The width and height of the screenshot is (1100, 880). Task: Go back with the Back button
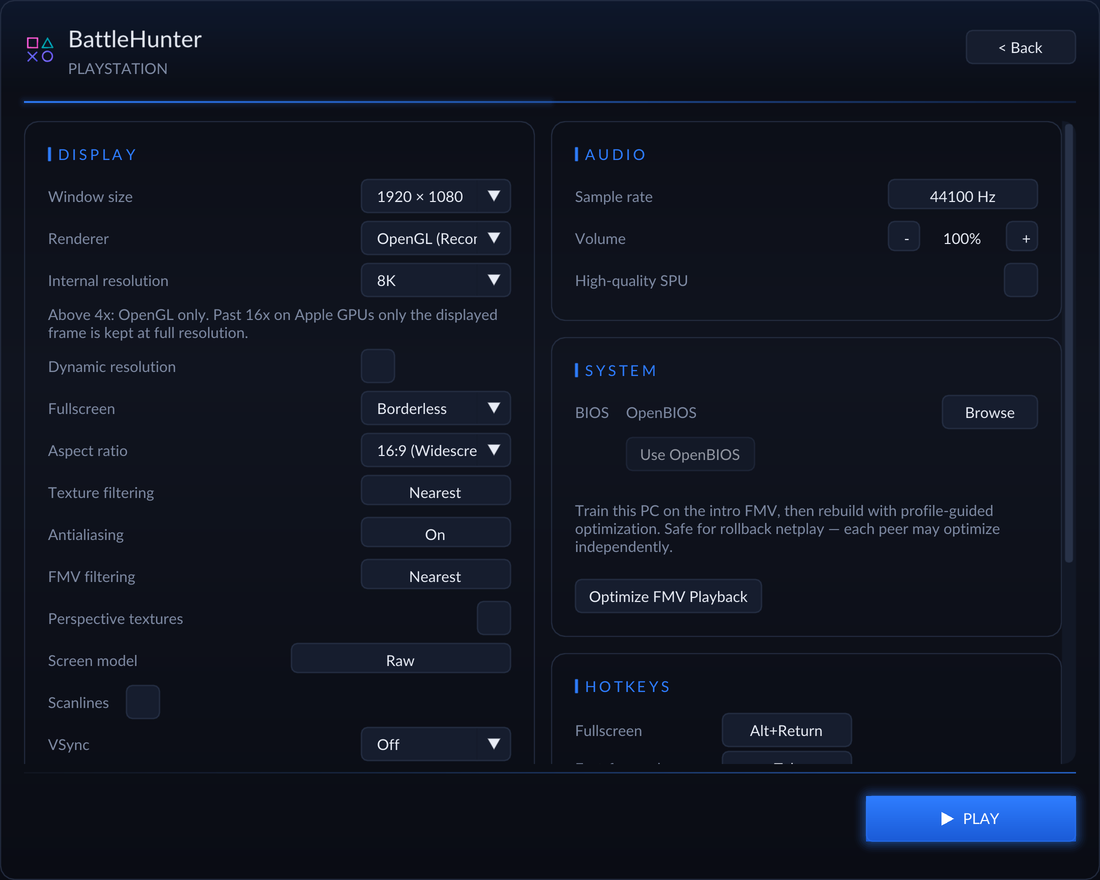pos(1020,48)
